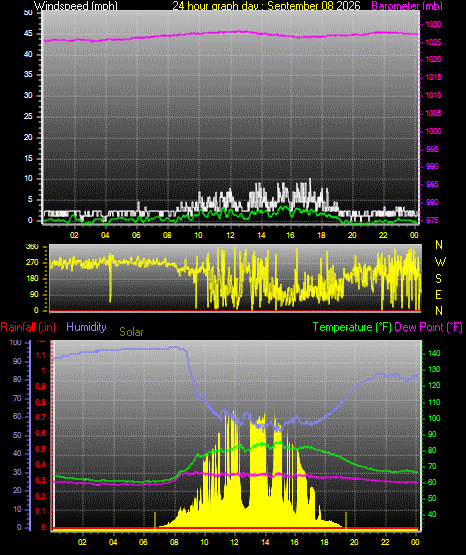The image size is (466, 555).
Task: Click the S compass direction label
Action: coord(438,279)
